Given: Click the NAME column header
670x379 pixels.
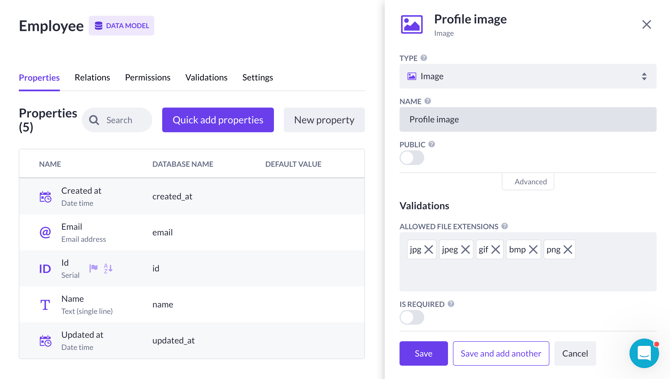Looking at the screenshot, I should (x=50, y=164).
